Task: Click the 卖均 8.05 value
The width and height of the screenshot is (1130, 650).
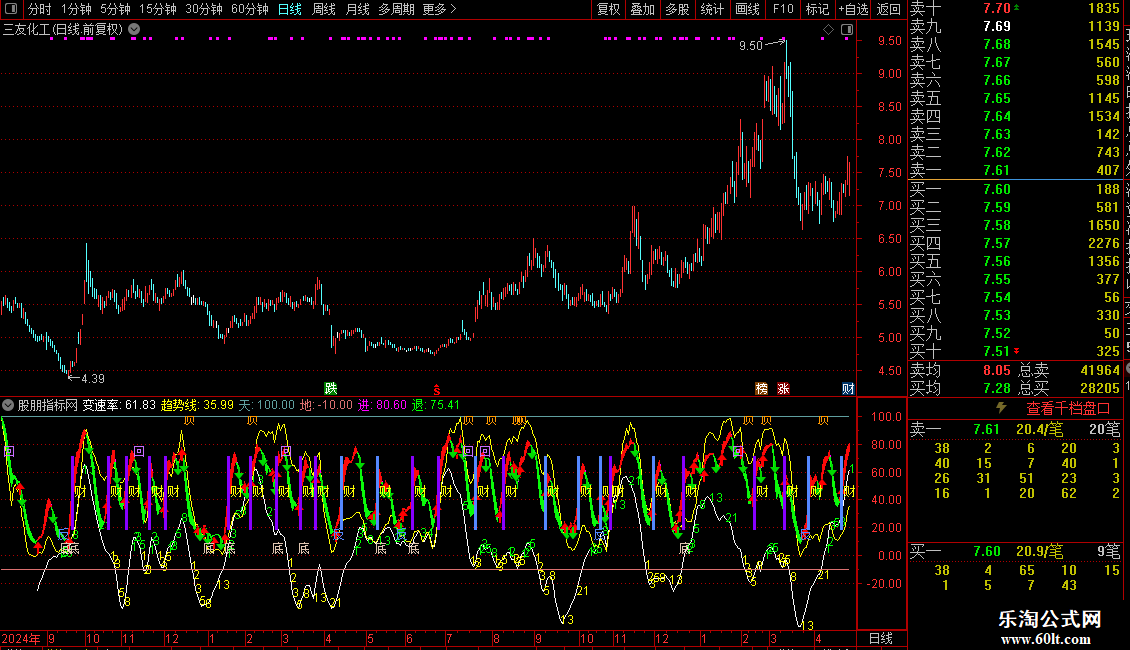Action: (x=997, y=370)
